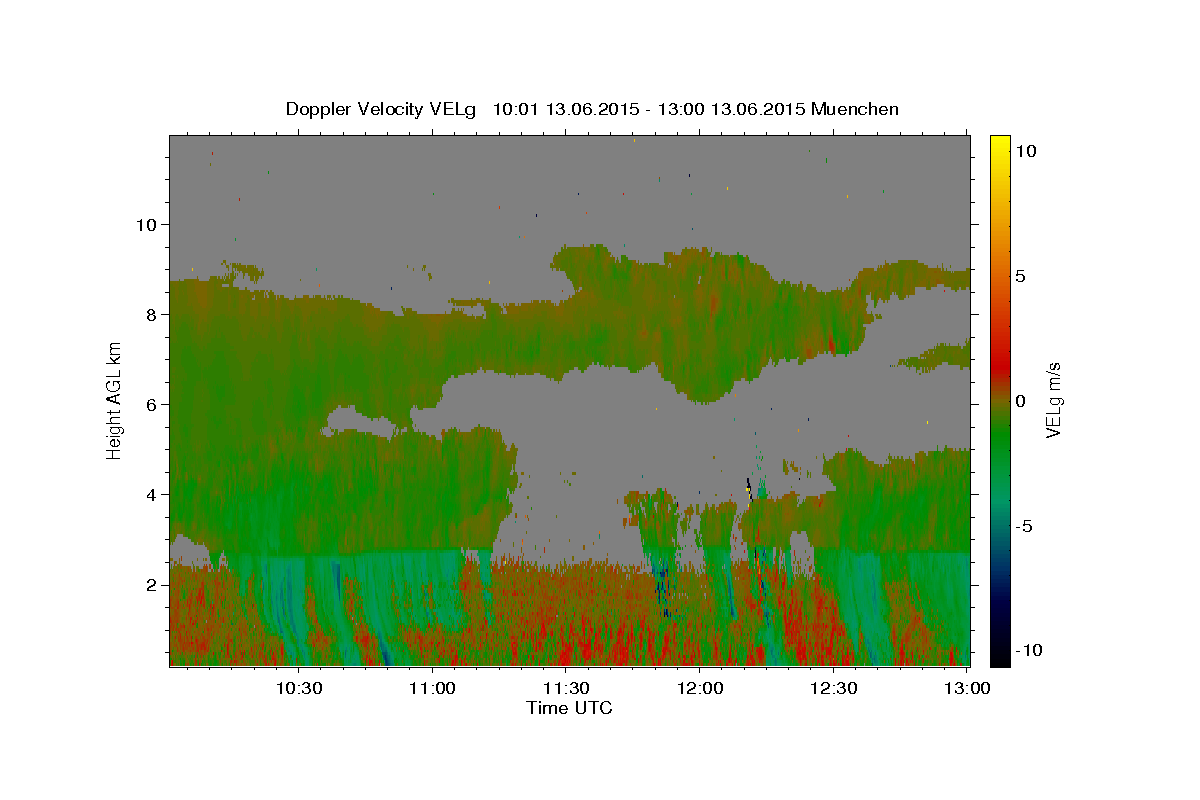Click the 'Time UTC' axis label
1200x800 pixels.
[569, 708]
